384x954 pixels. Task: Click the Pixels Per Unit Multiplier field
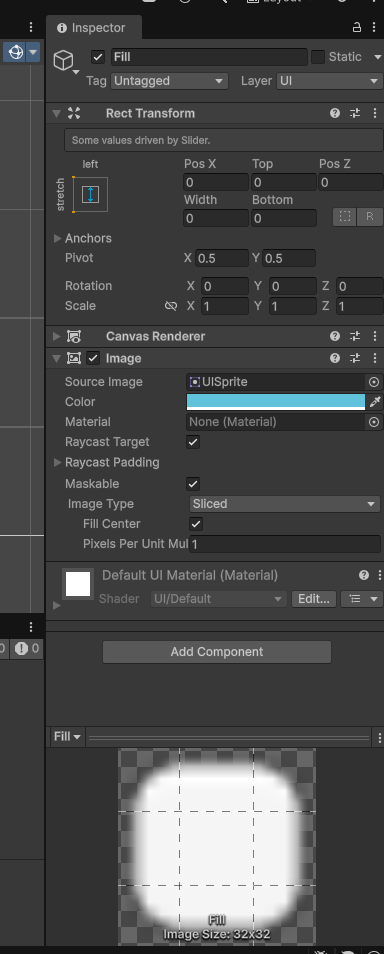point(285,544)
